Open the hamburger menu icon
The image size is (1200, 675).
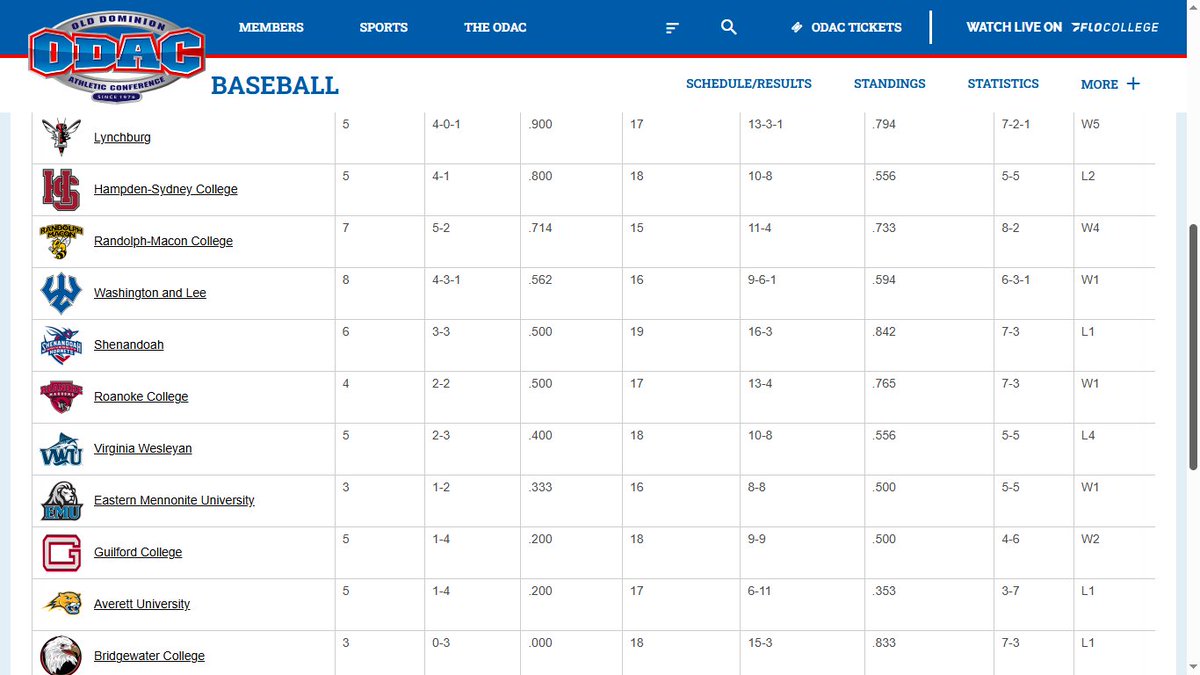click(x=673, y=28)
